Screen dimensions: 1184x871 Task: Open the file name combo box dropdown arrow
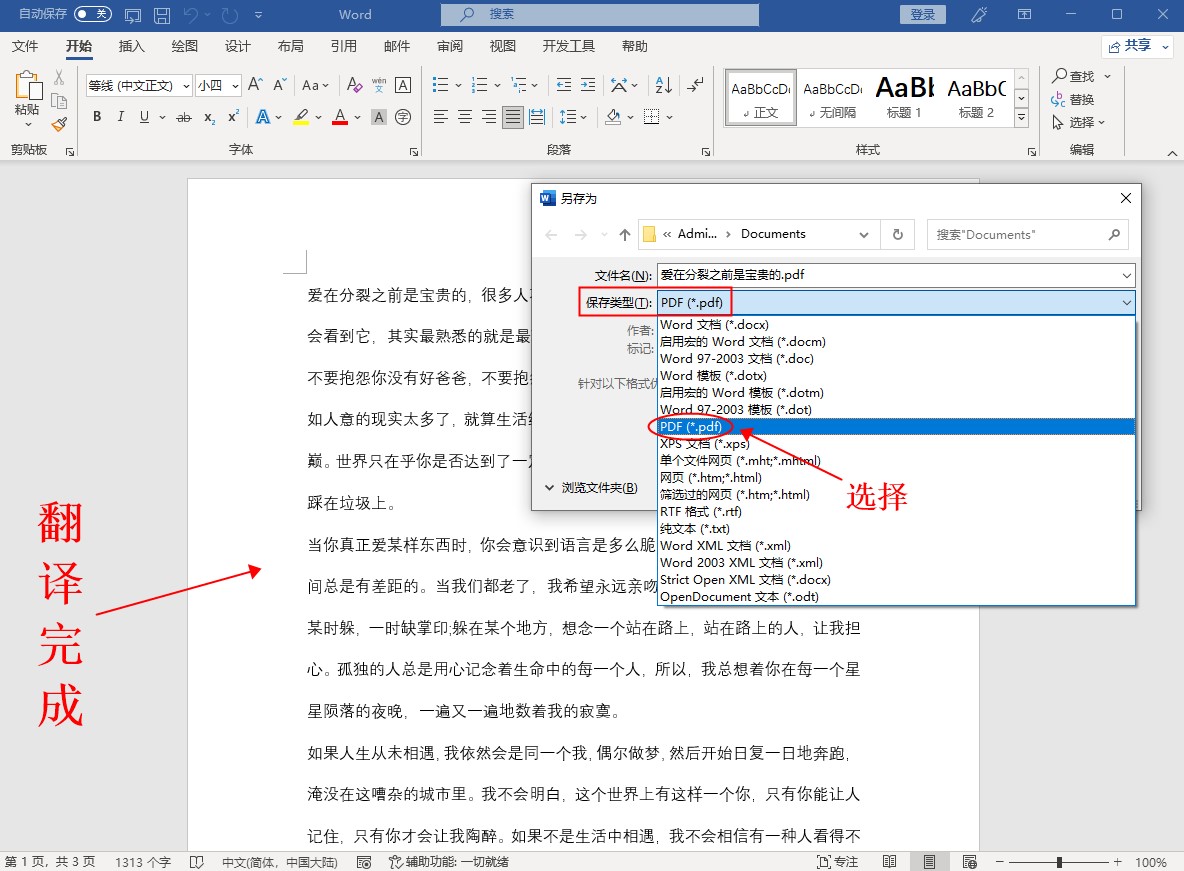(1126, 276)
